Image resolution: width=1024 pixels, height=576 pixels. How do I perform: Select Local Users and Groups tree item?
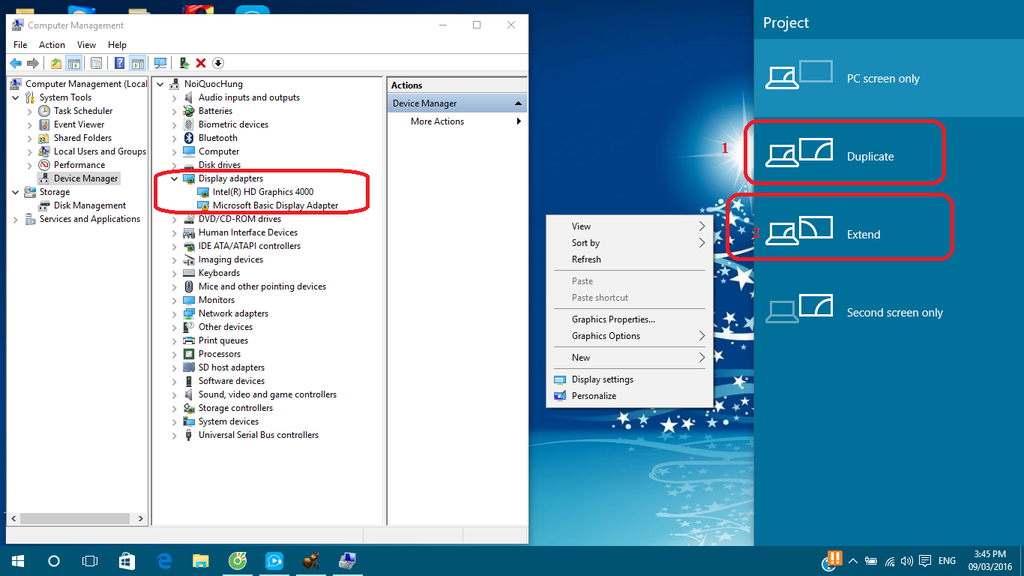pos(100,152)
